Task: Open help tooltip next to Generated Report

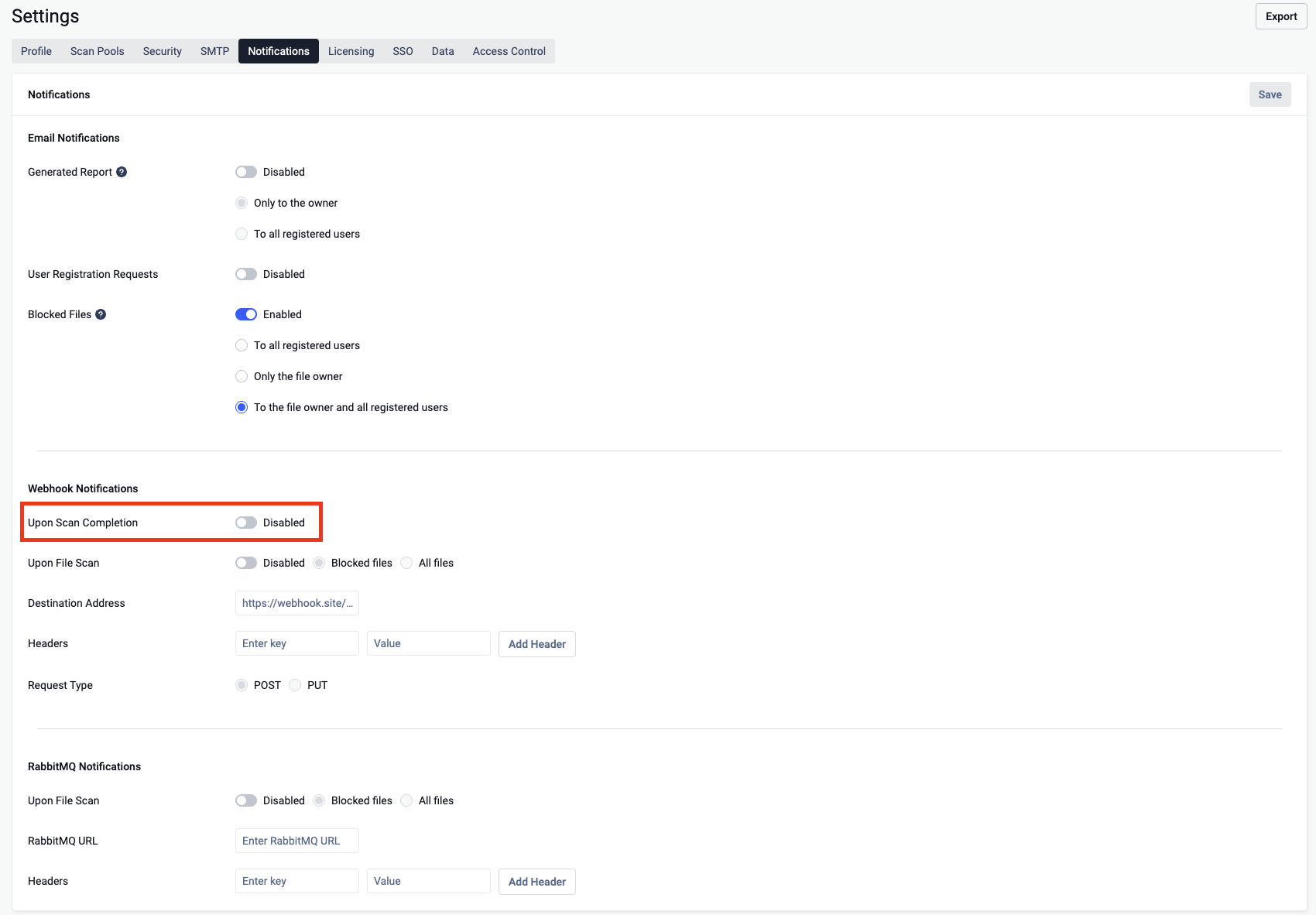Action: coord(122,172)
